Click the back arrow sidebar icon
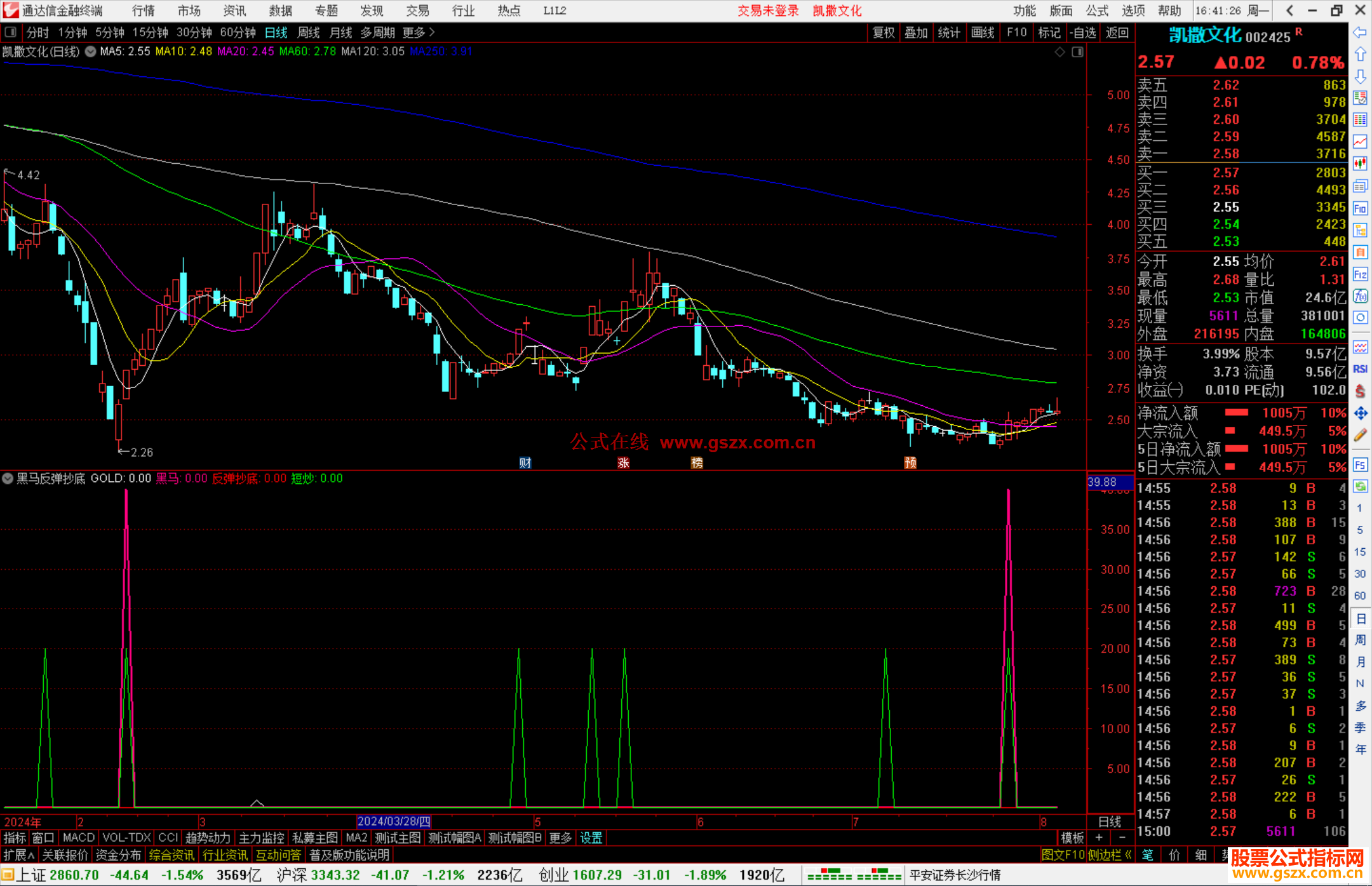The height and width of the screenshot is (886, 1372). point(1360,32)
